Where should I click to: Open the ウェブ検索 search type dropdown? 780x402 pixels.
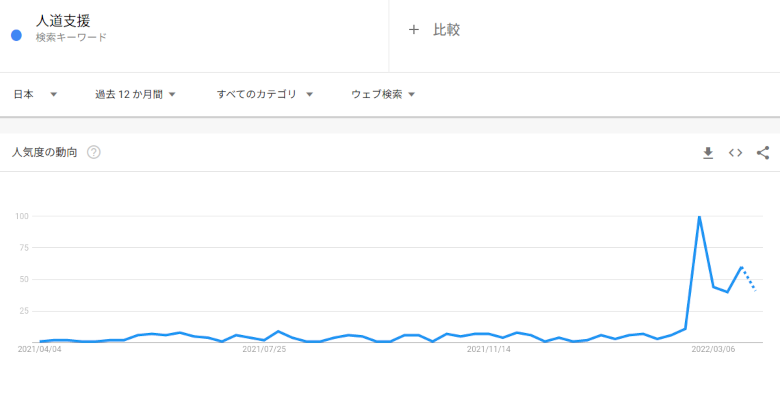click(383, 95)
